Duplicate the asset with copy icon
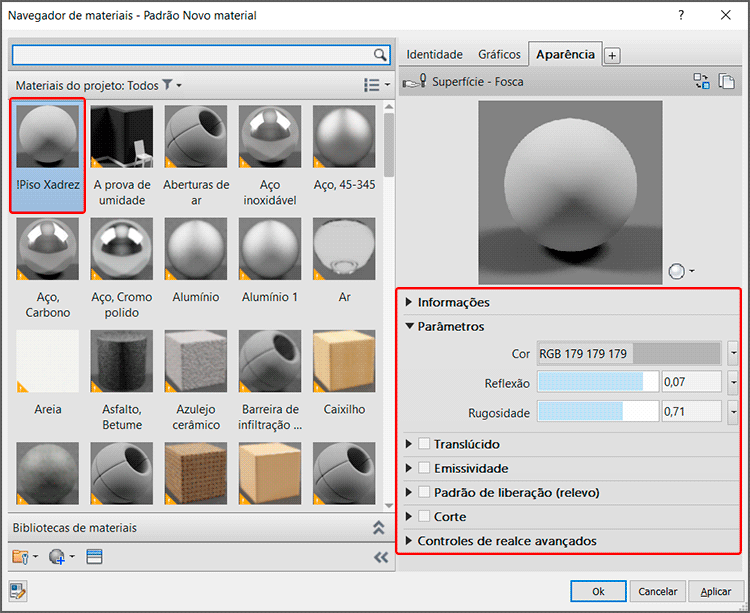Image resolution: width=750 pixels, height=613 pixels. (x=727, y=81)
